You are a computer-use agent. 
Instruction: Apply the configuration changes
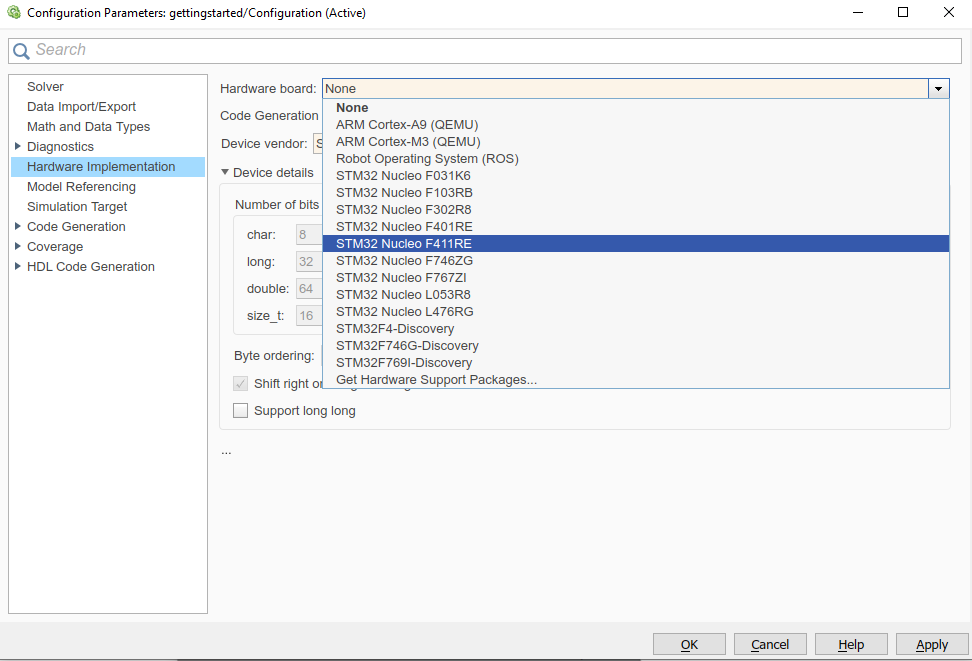click(932, 644)
